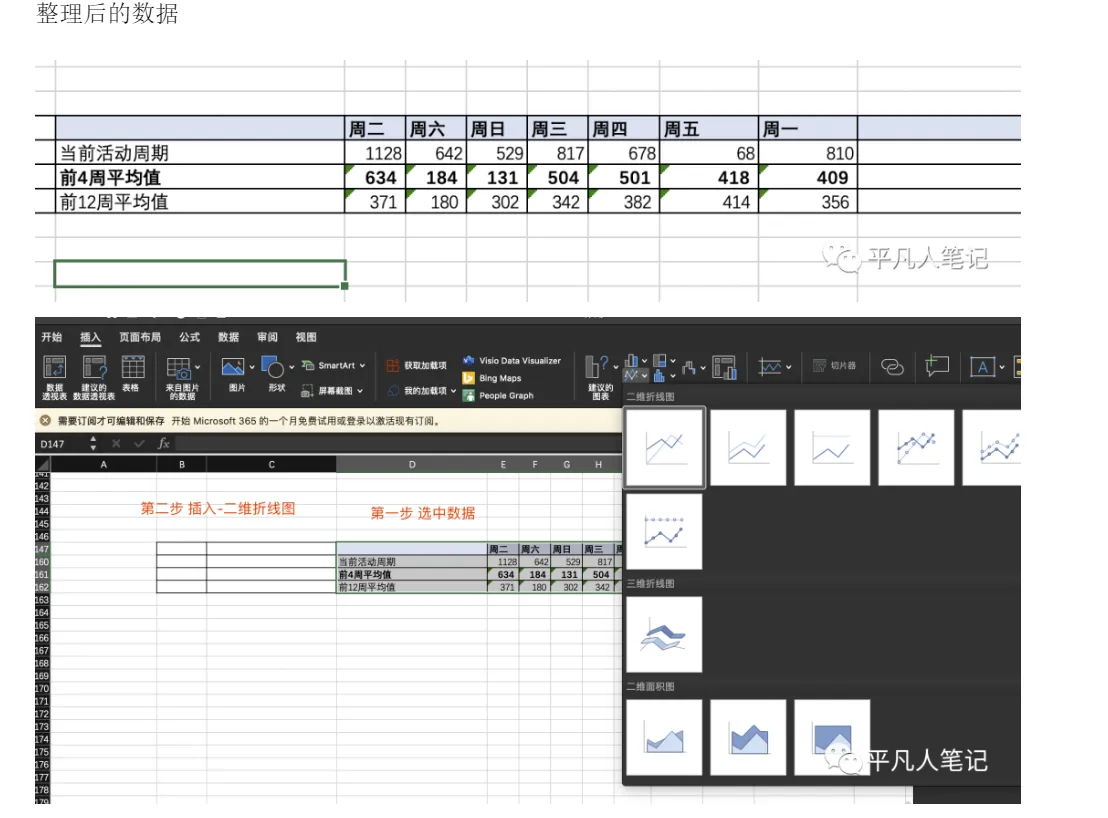Image resolution: width=1108 pixels, height=818 pixels.
Task: Click the Name Box stepper arrows
Action: 93,444
